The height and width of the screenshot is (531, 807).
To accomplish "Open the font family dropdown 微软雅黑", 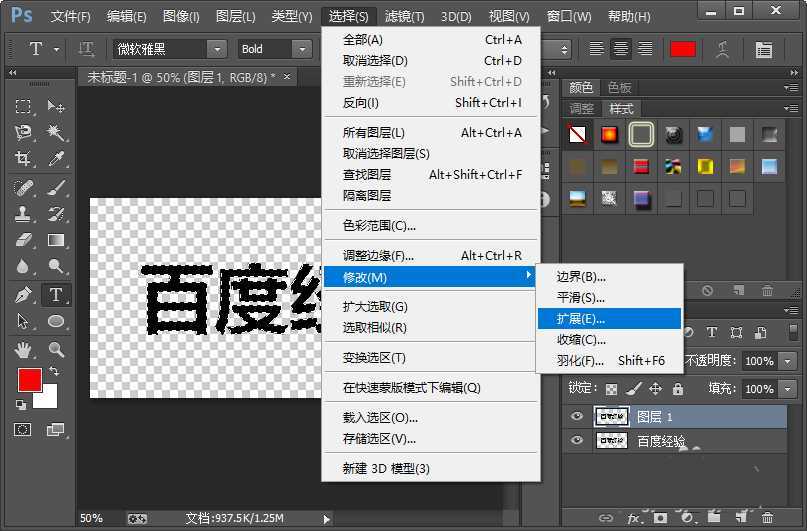I will point(216,49).
